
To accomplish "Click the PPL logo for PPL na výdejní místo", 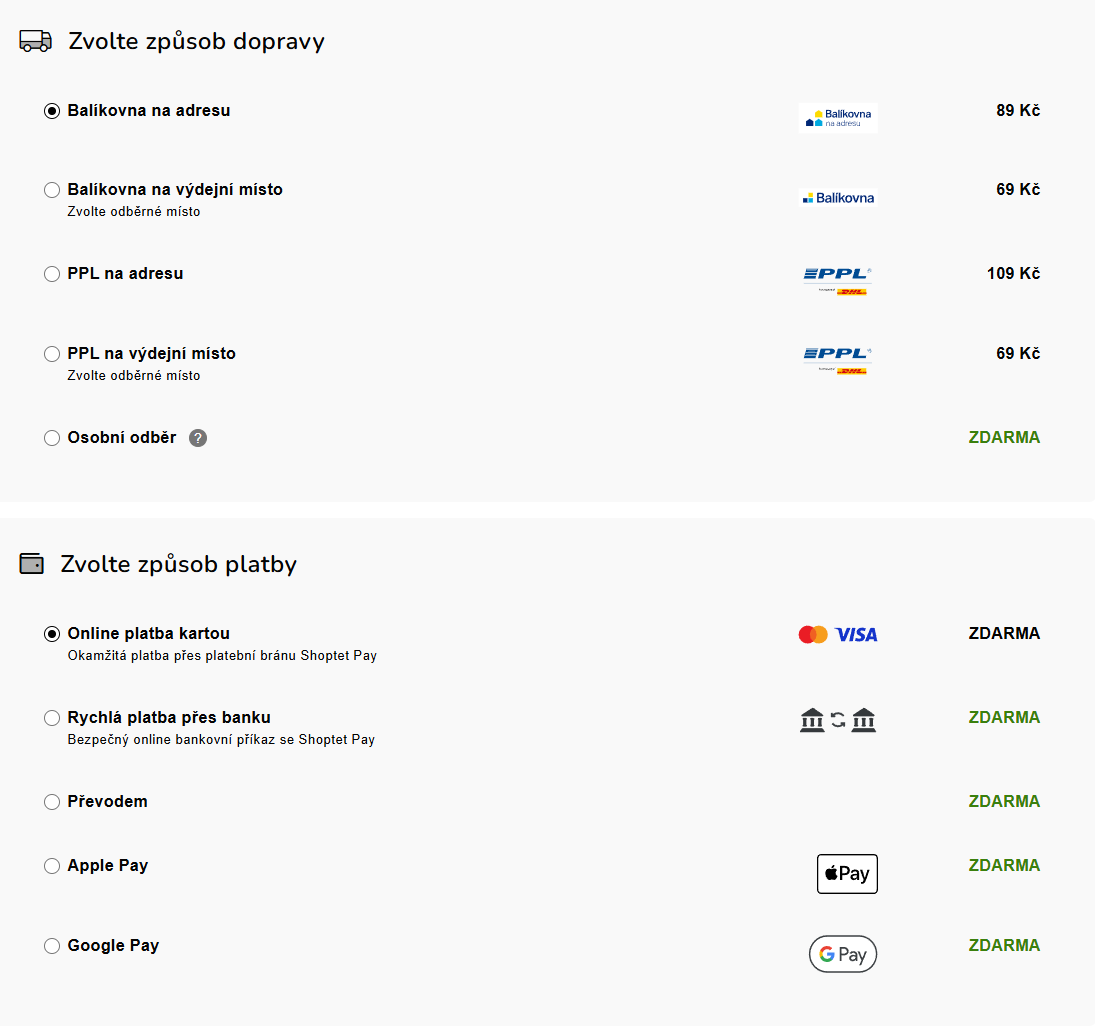I will (838, 361).
